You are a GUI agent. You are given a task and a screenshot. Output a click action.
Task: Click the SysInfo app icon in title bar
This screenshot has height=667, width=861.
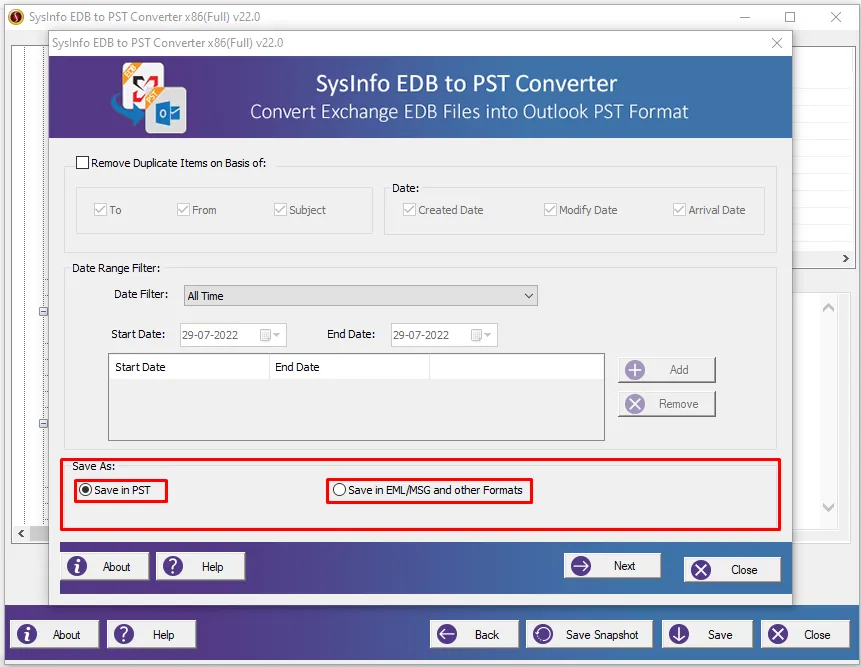[16, 17]
